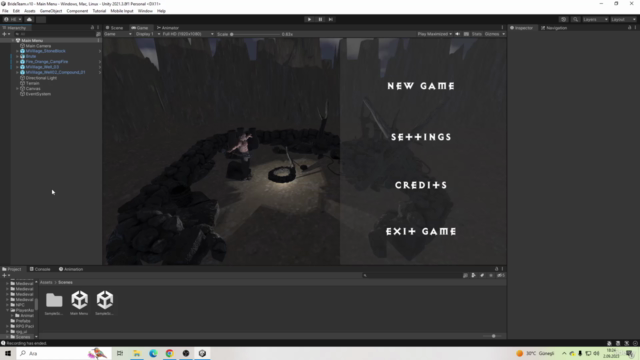
Task: Toggle the Hierarchy panel lock icon
Action: (92, 28)
